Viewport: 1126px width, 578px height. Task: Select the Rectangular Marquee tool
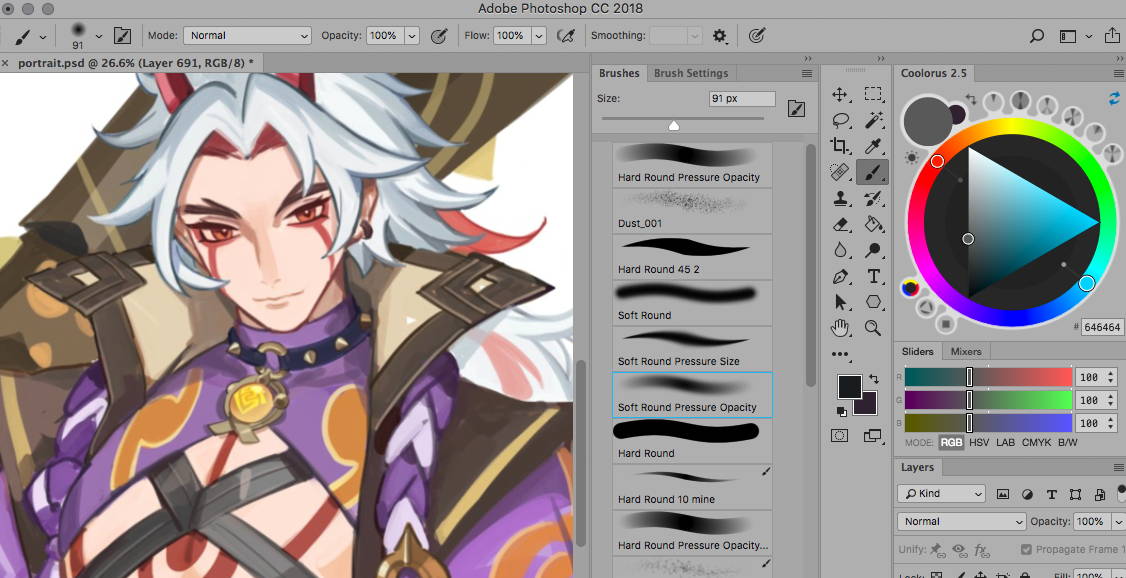(873, 94)
